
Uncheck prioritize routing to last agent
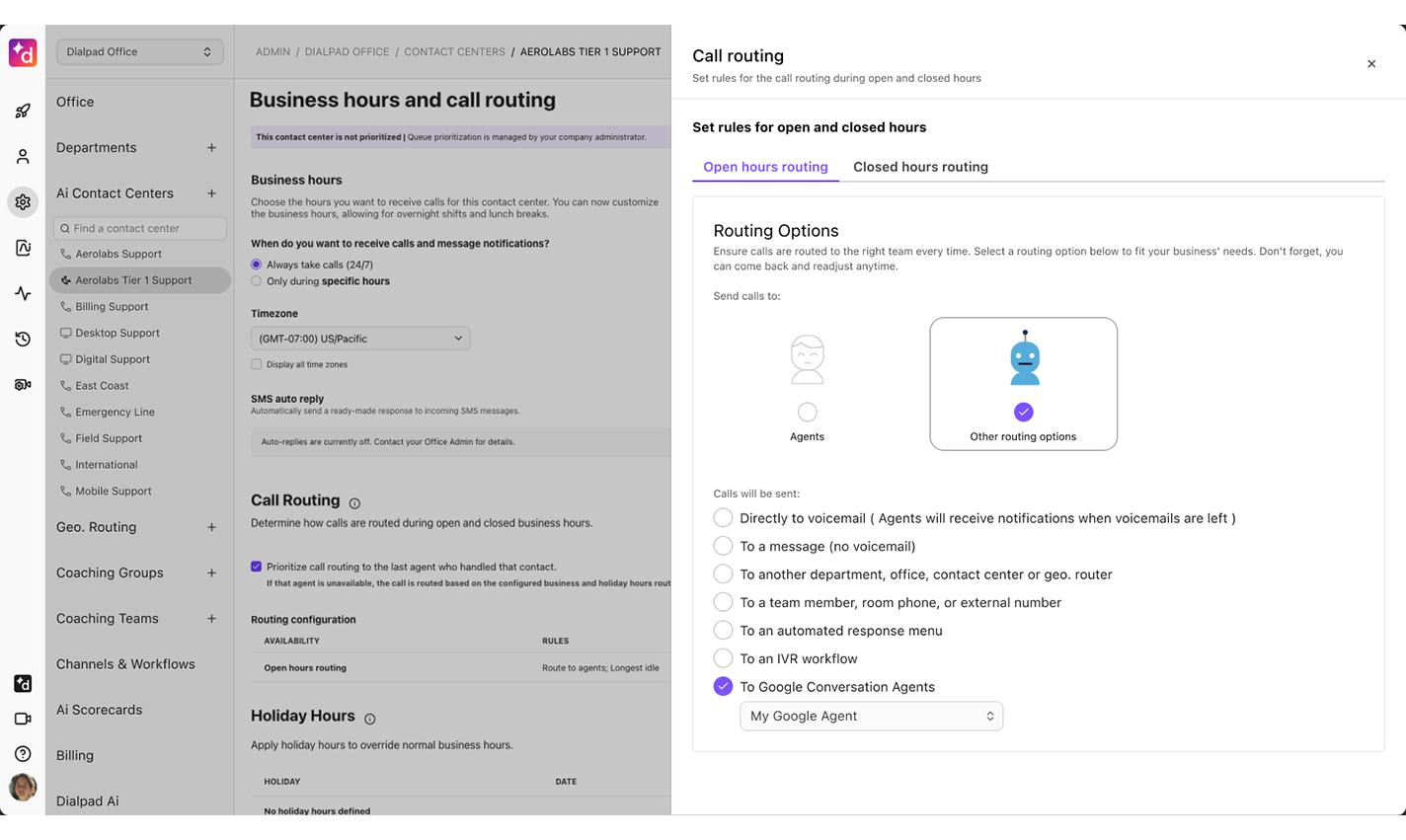click(256, 566)
